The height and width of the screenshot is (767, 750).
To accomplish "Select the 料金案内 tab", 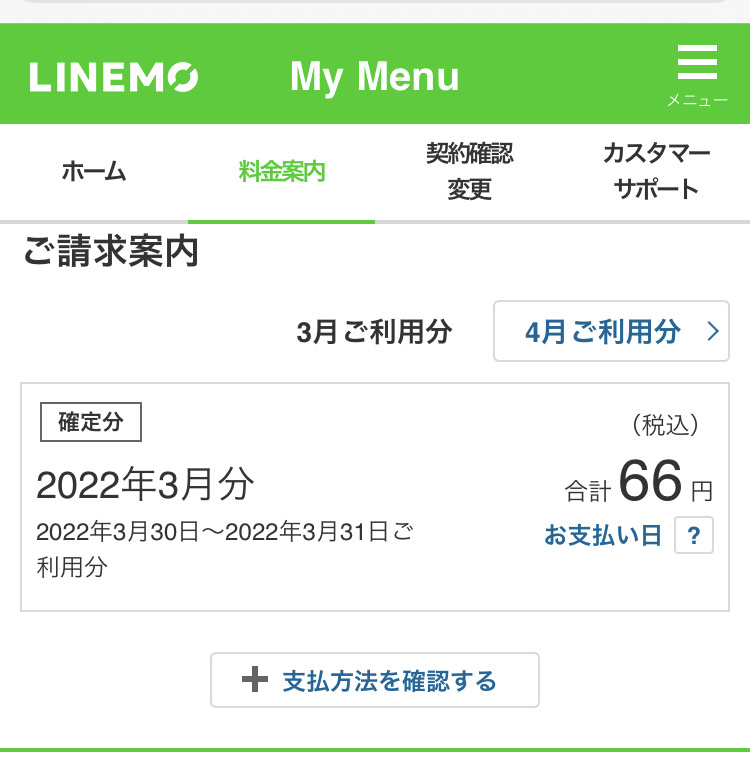I will pyautogui.click(x=282, y=171).
